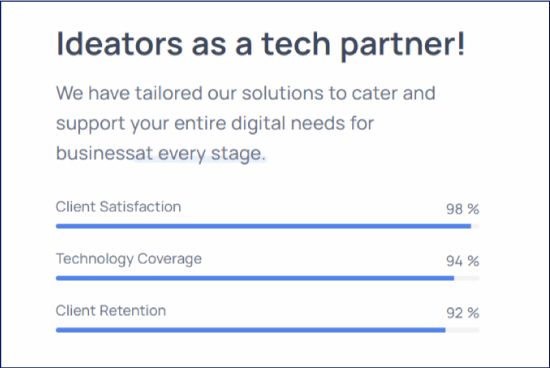
Task: Click the blue Client Satisfaction progress bar
Action: (x=263, y=226)
